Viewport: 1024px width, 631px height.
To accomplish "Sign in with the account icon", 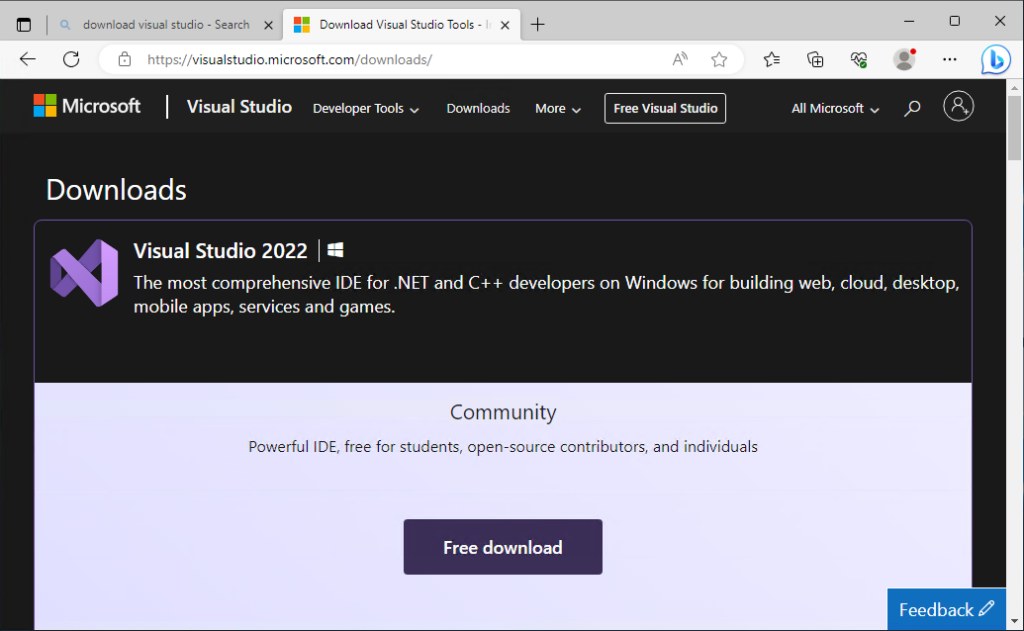I will [x=958, y=106].
